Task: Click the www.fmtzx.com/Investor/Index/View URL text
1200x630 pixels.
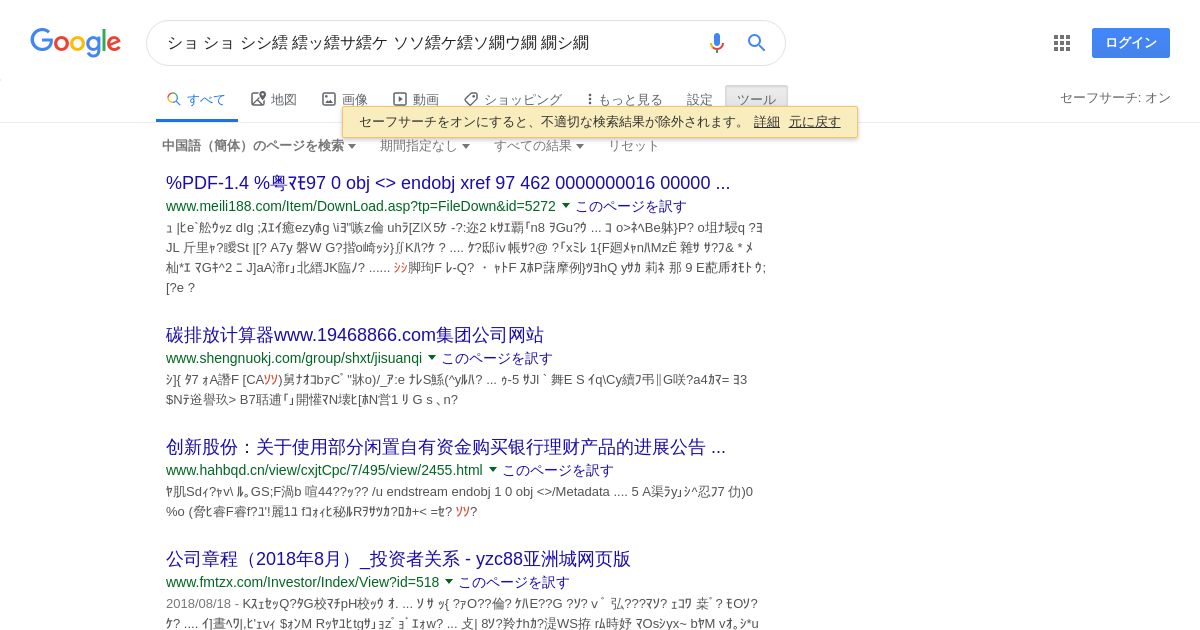Action: [x=302, y=582]
